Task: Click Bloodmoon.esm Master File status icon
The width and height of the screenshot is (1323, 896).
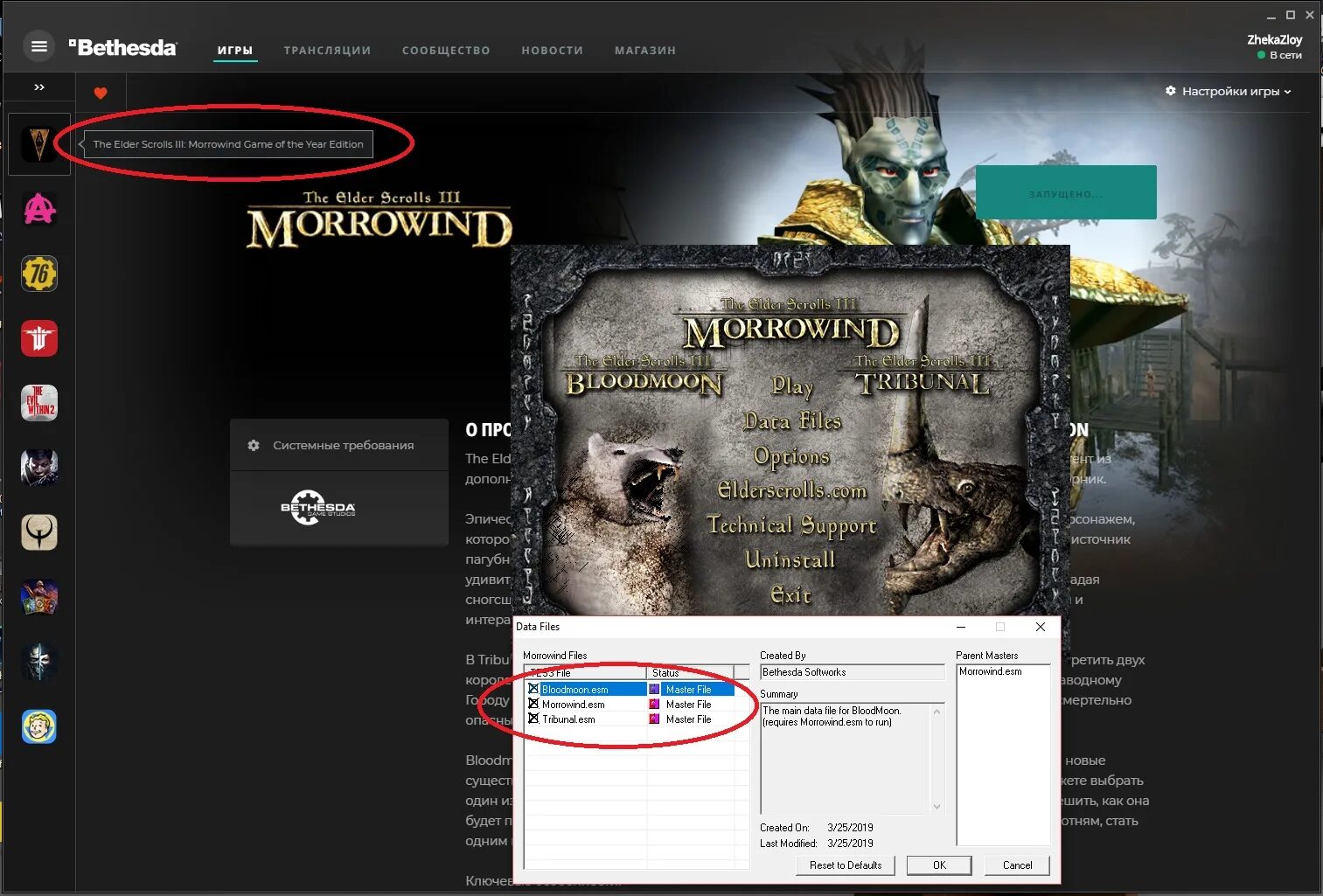Action: [x=654, y=690]
